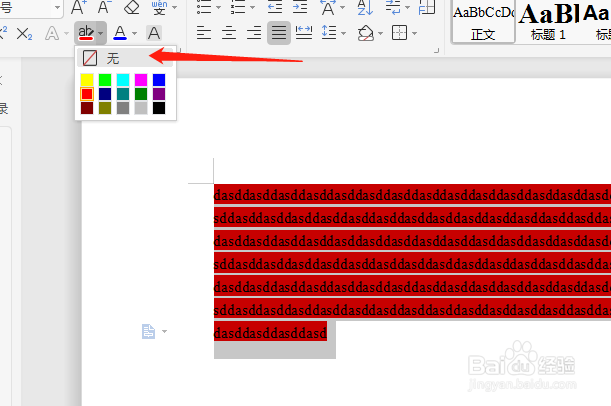Pick the magenta highlight swatch
Screen dimensions: 611x406
[x=141, y=80]
